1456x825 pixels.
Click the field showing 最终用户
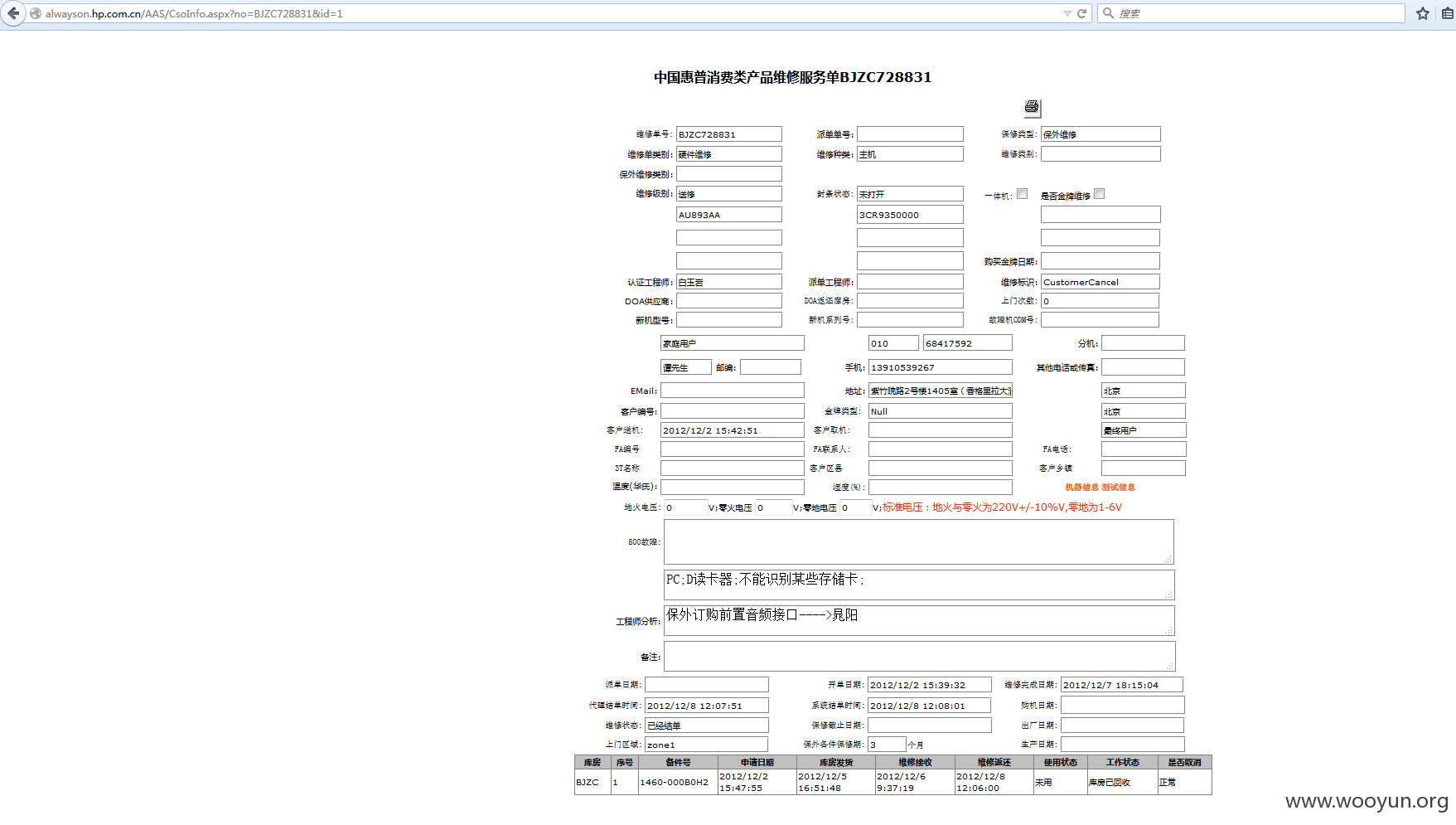click(1144, 430)
